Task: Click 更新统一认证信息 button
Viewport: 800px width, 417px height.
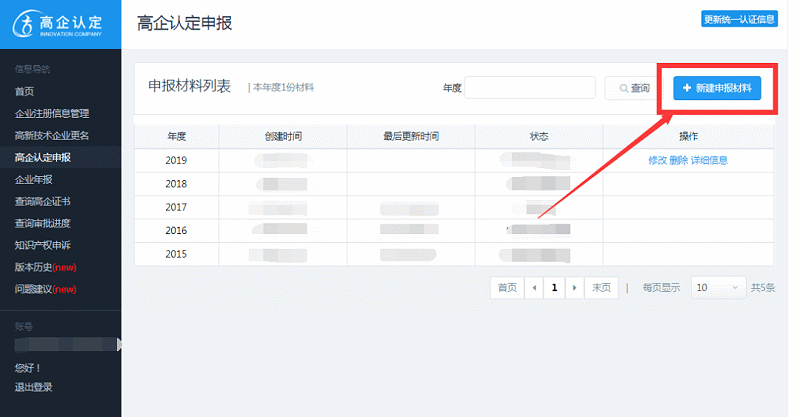Action: [739, 19]
